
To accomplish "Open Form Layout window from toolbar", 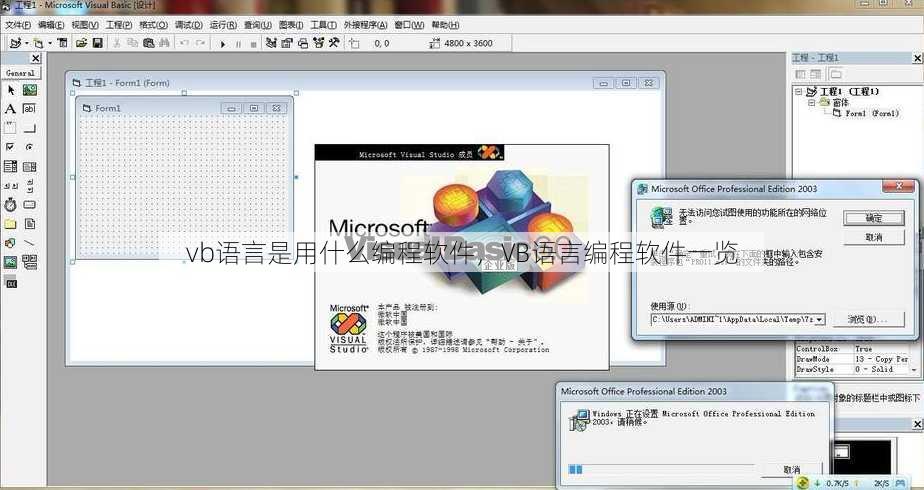I will pos(303,43).
